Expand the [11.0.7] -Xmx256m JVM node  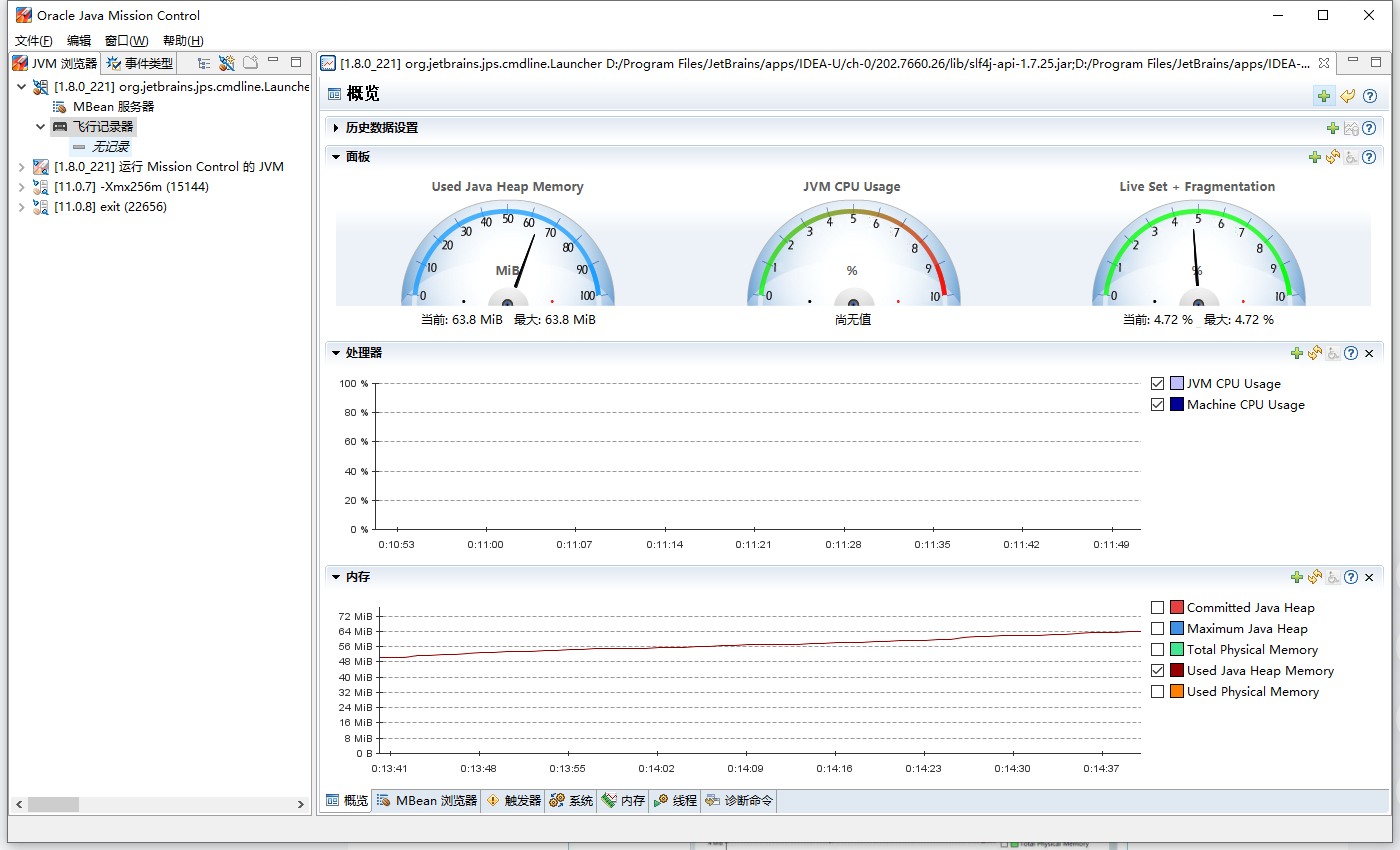[21, 187]
